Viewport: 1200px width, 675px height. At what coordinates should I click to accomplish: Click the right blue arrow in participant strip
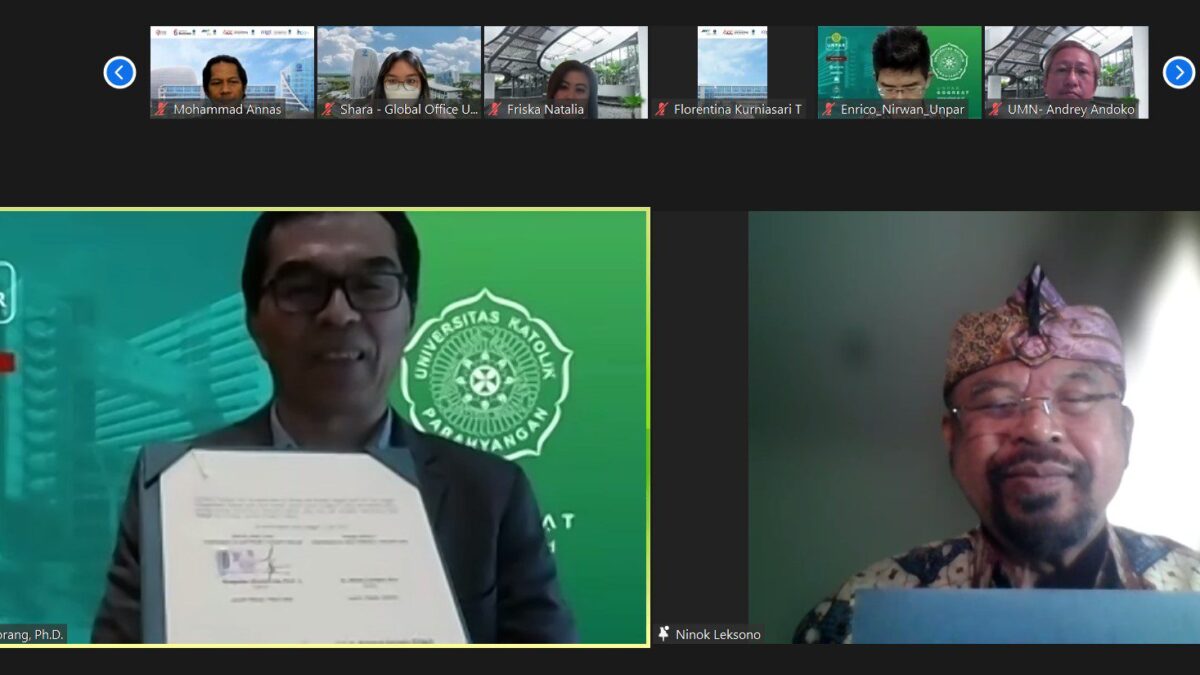(1178, 72)
